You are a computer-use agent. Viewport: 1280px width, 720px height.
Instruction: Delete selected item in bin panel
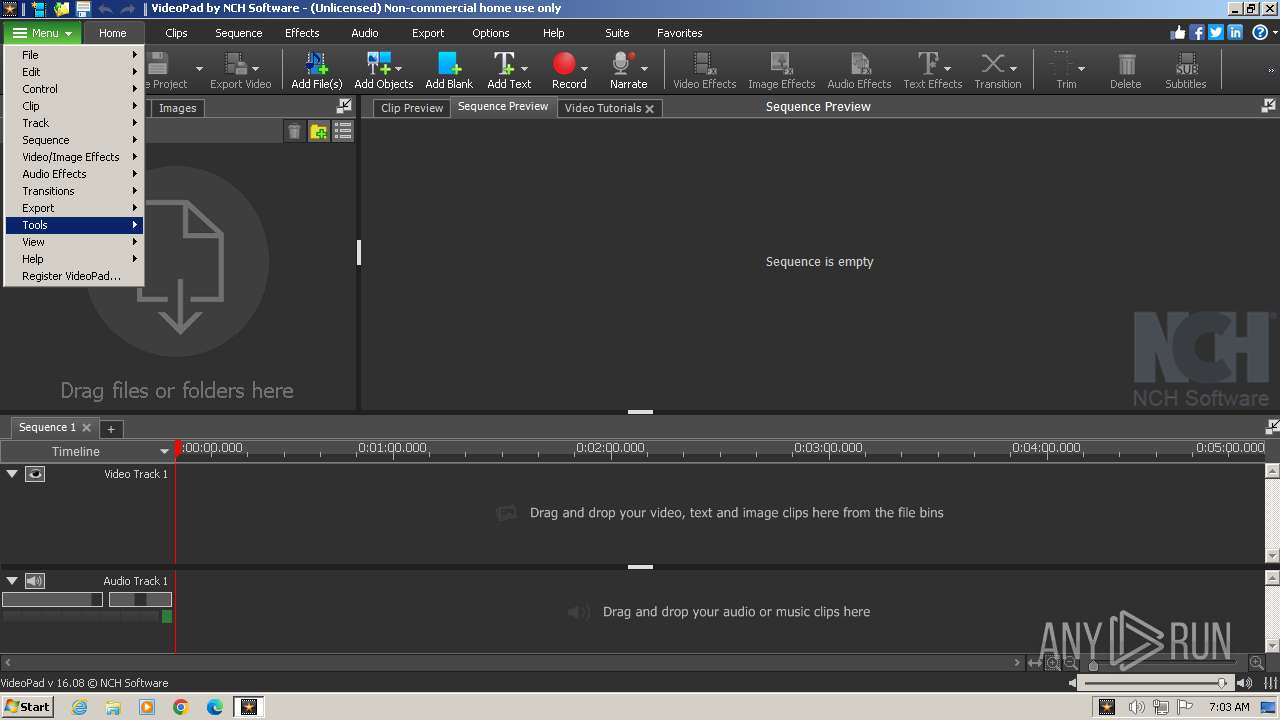pos(294,131)
